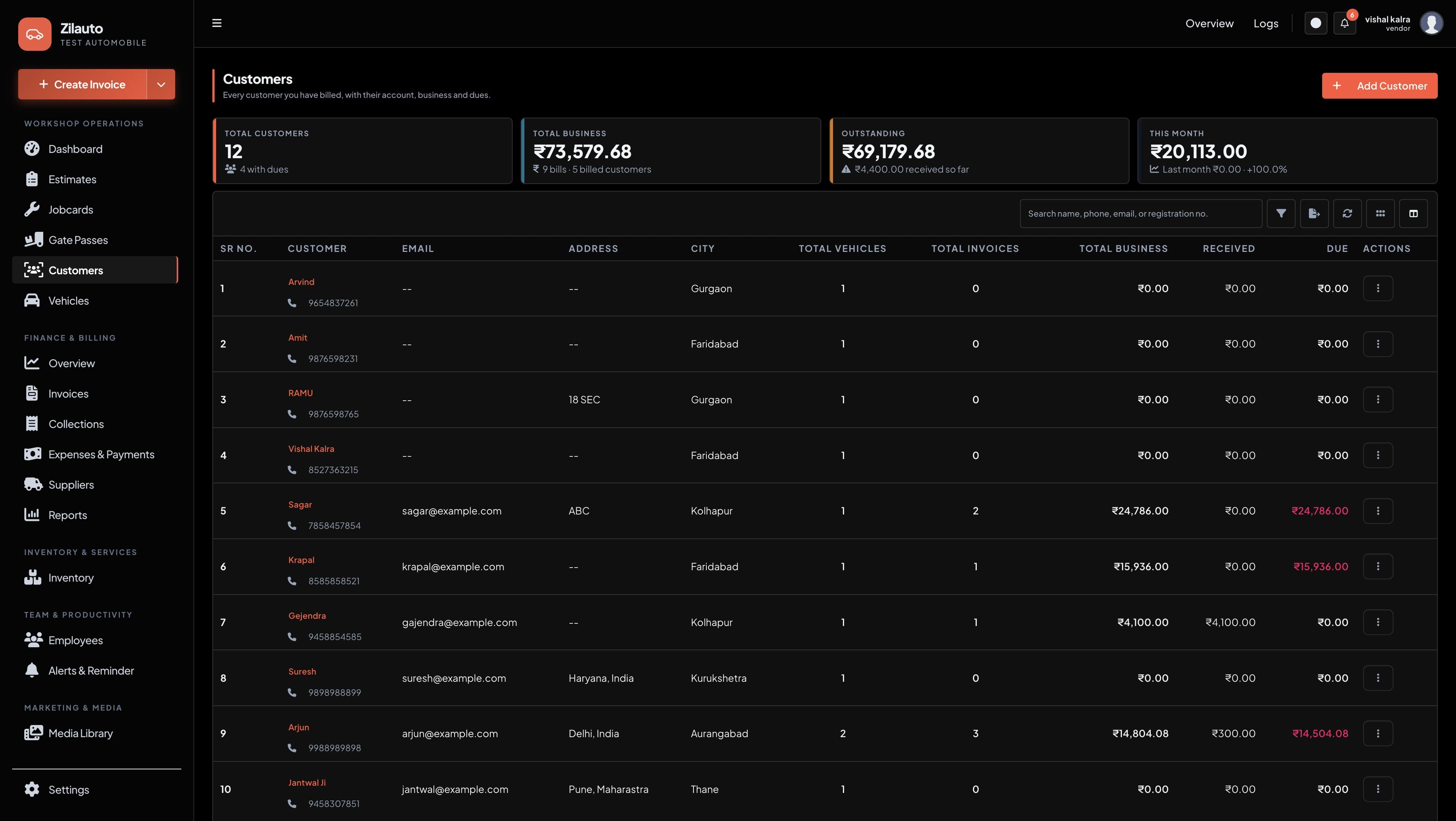1456x821 pixels.
Task: Open the column layout icon
Action: 1414,214
